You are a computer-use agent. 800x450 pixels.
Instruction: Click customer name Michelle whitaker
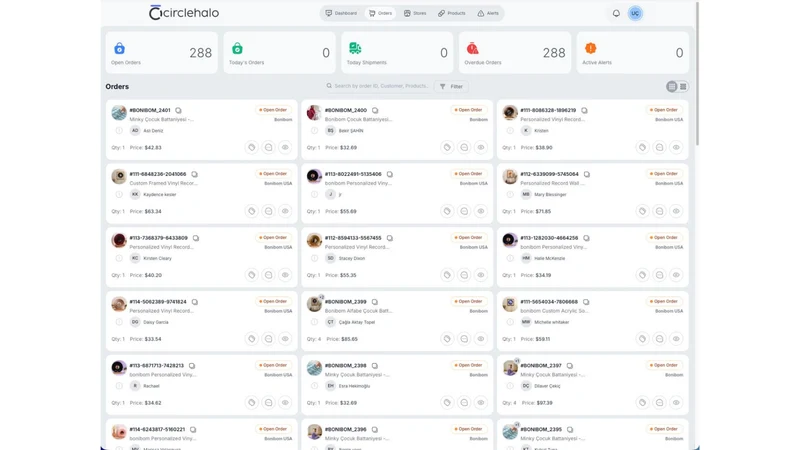click(x=552, y=322)
